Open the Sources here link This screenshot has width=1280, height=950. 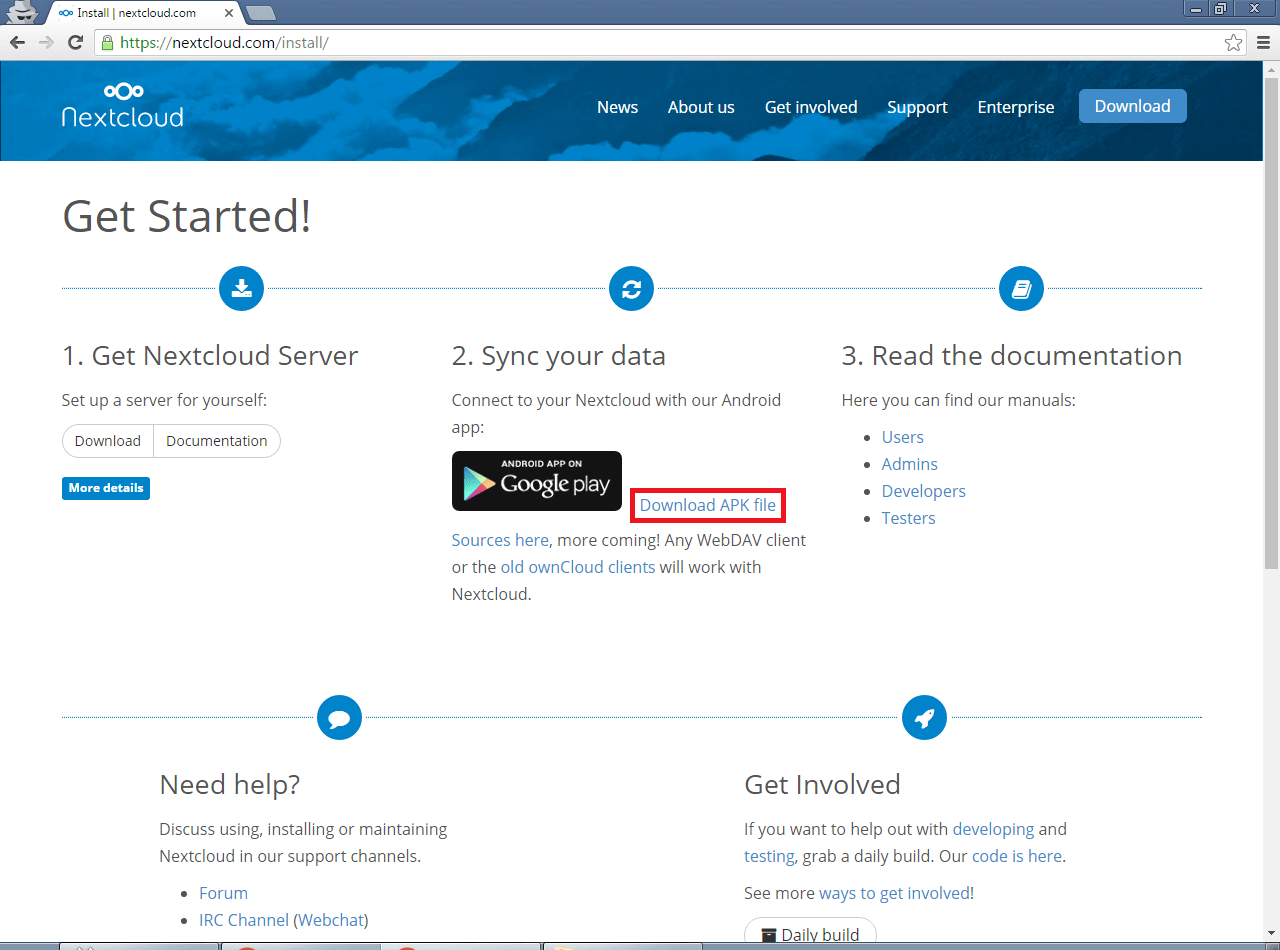(500, 540)
